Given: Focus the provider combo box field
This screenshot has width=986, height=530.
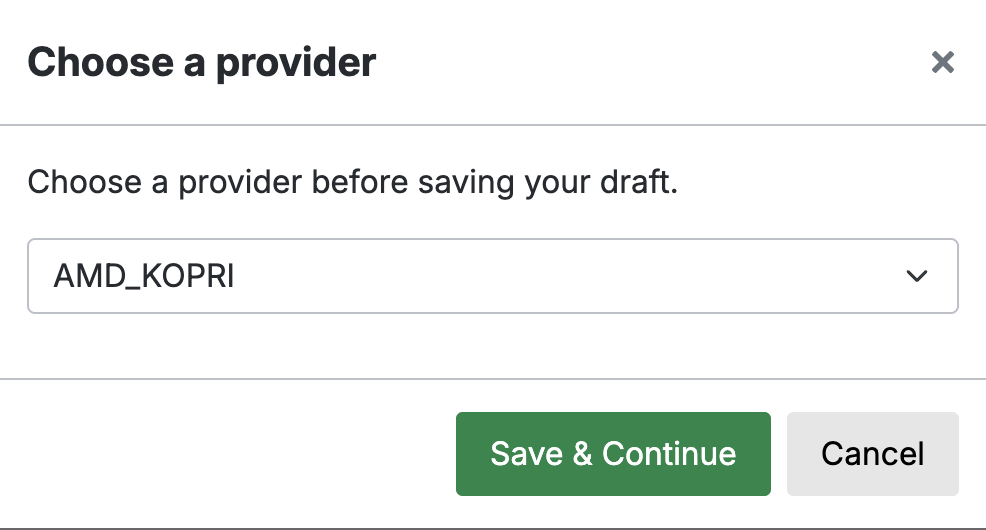Looking at the screenshot, I should (x=492, y=276).
